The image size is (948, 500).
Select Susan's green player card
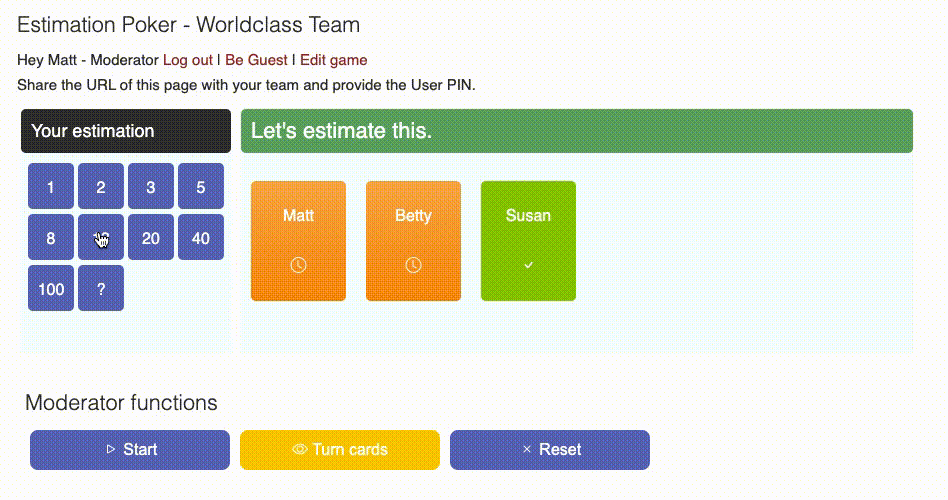[x=528, y=240]
